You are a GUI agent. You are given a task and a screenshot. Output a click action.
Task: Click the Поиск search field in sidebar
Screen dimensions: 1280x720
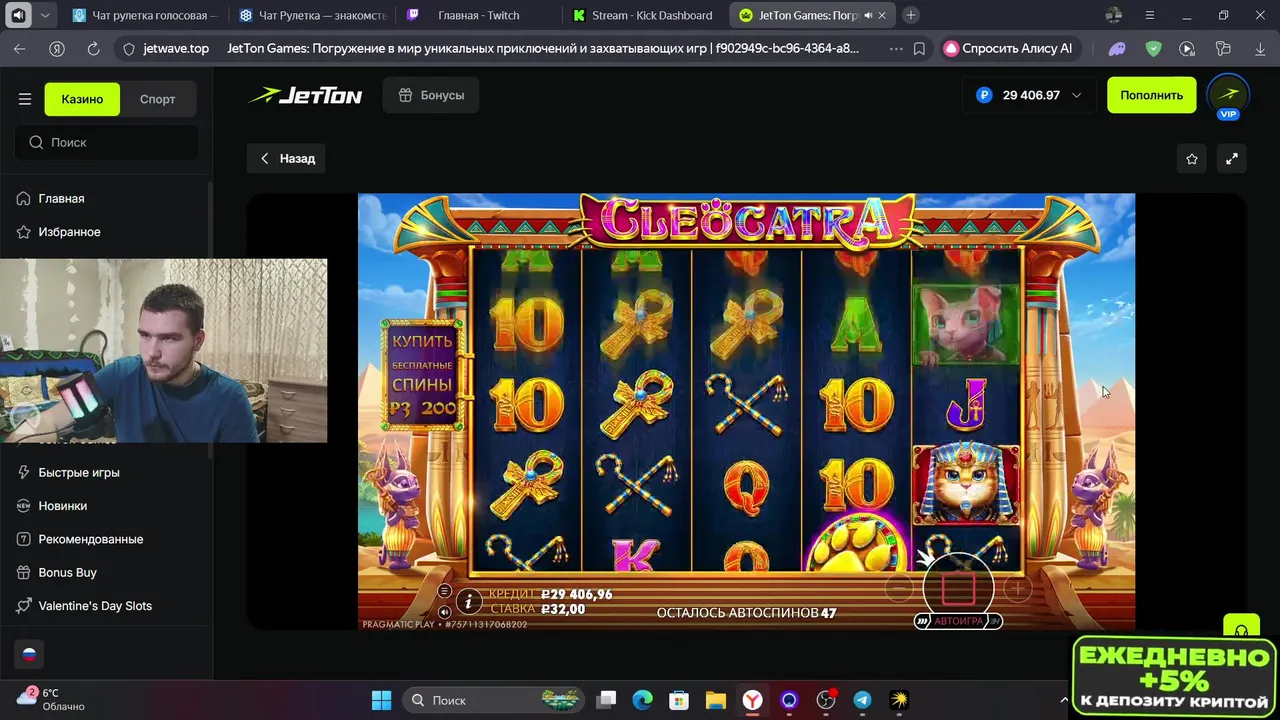(107, 142)
